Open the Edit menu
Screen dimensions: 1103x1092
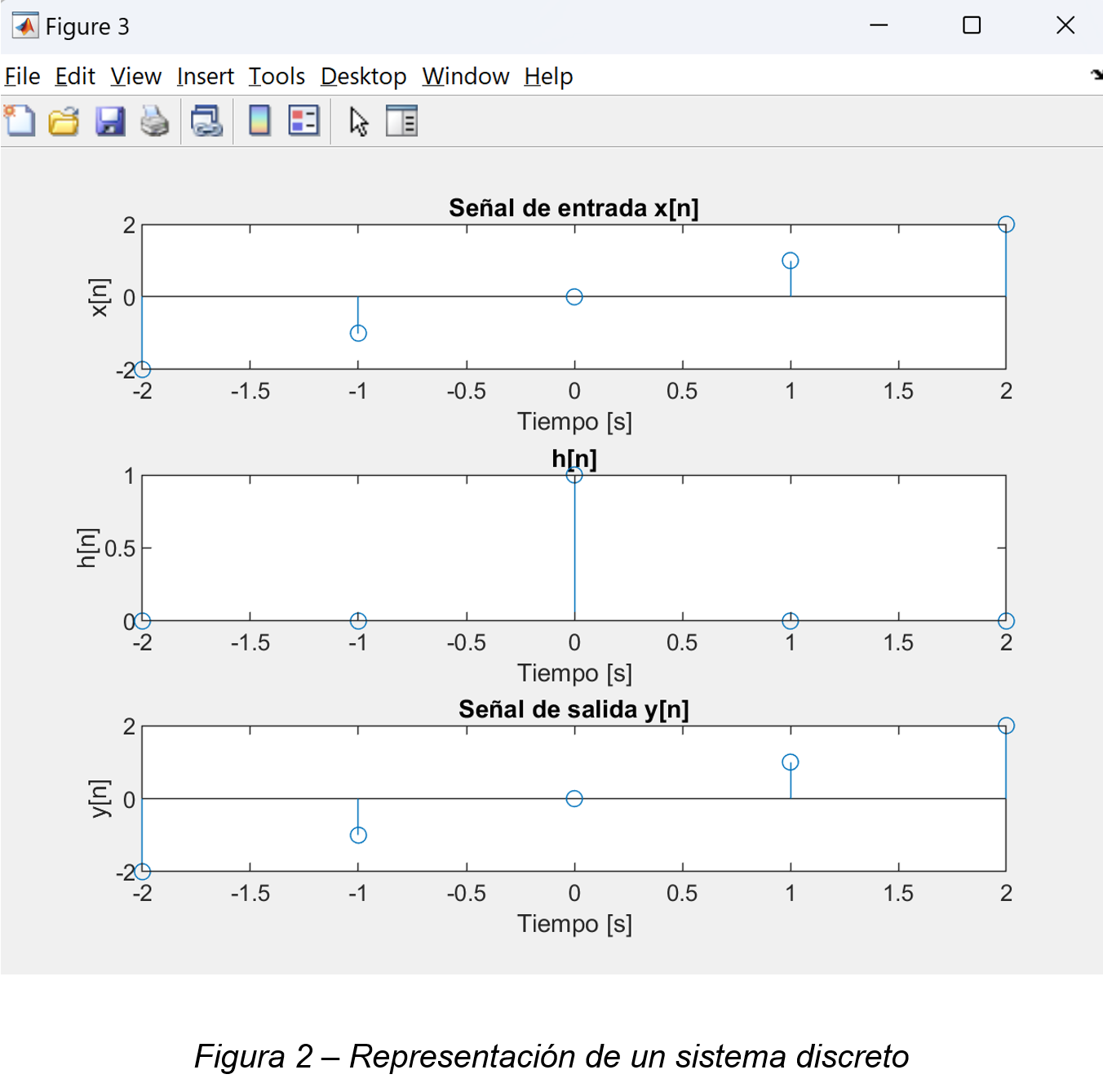pos(75,77)
